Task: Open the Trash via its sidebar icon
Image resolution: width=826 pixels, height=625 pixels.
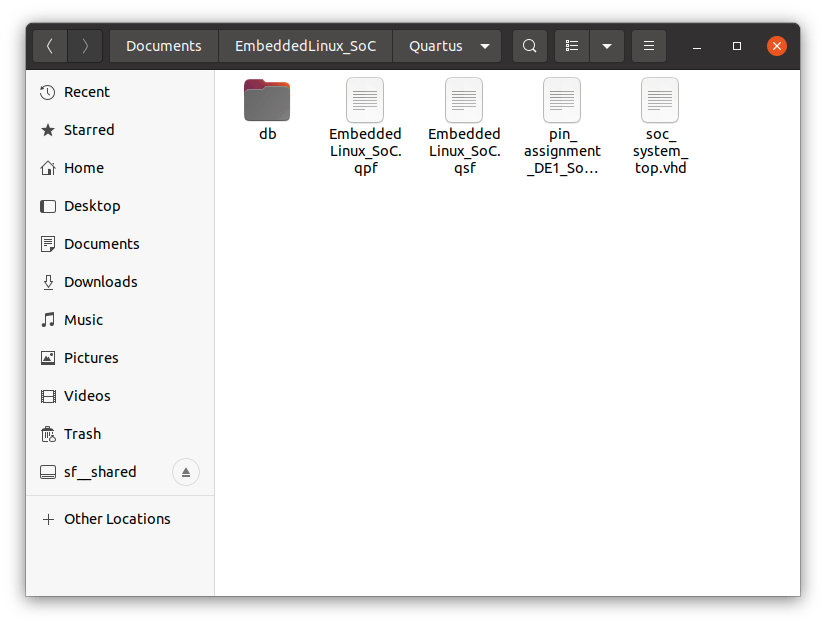Action: [x=49, y=434]
